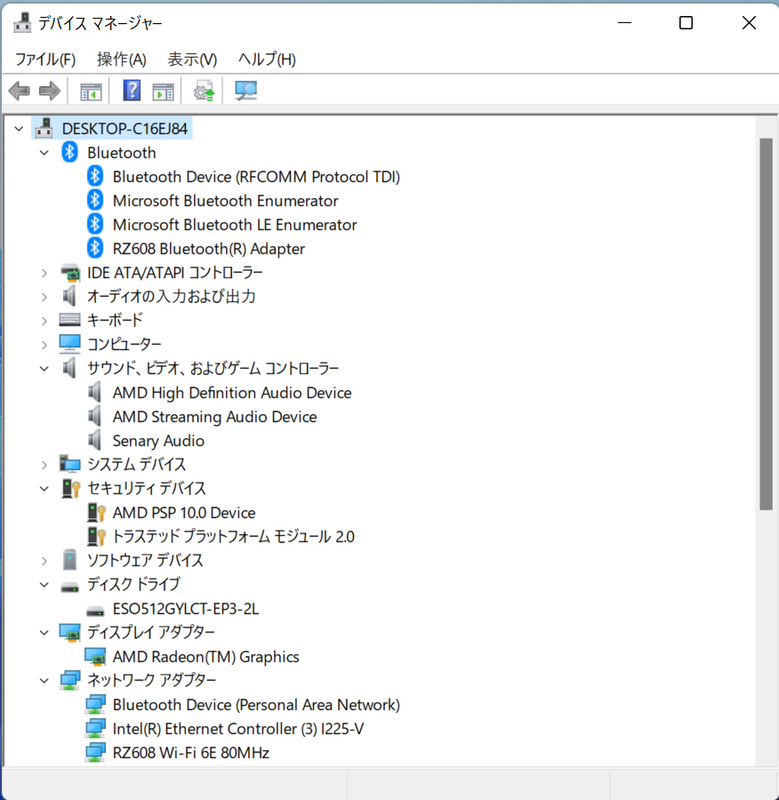Minimize the Device Manager window
The width and height of the screenshot is (779, 800).
tap(625, 22)
